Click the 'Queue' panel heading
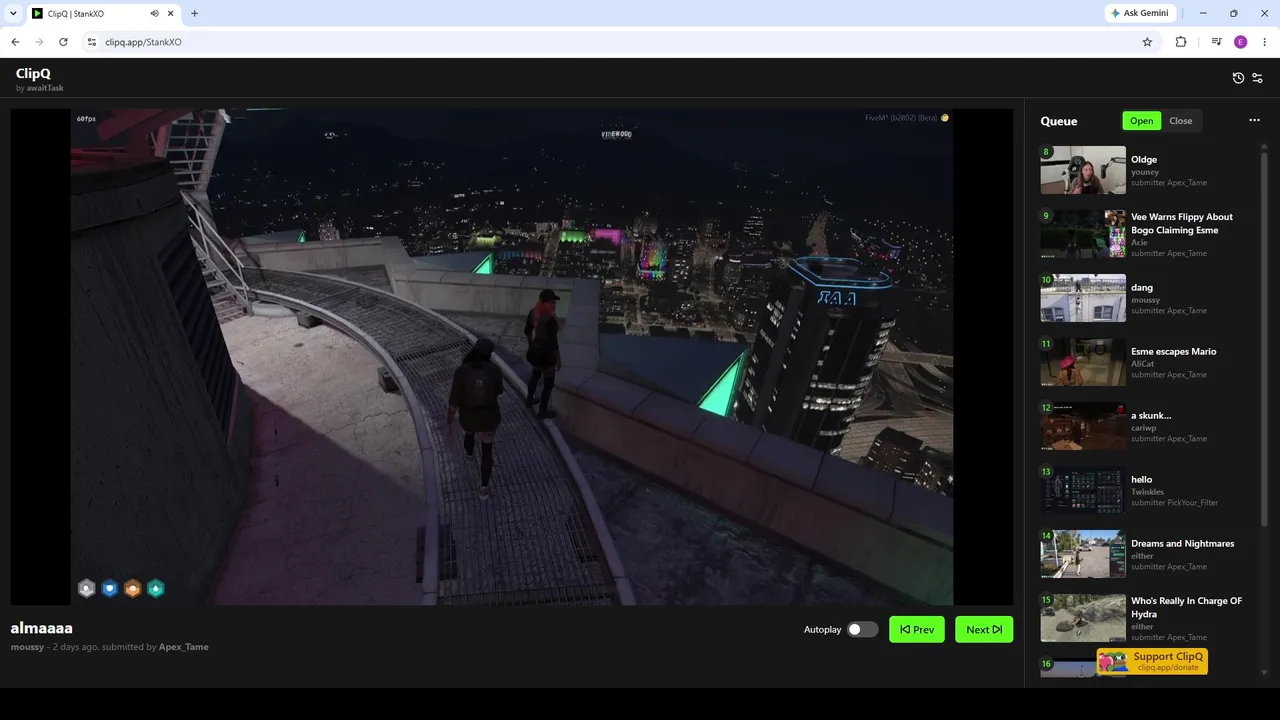Screen dimensions: 1280x720 click(x=1059, y=121)
